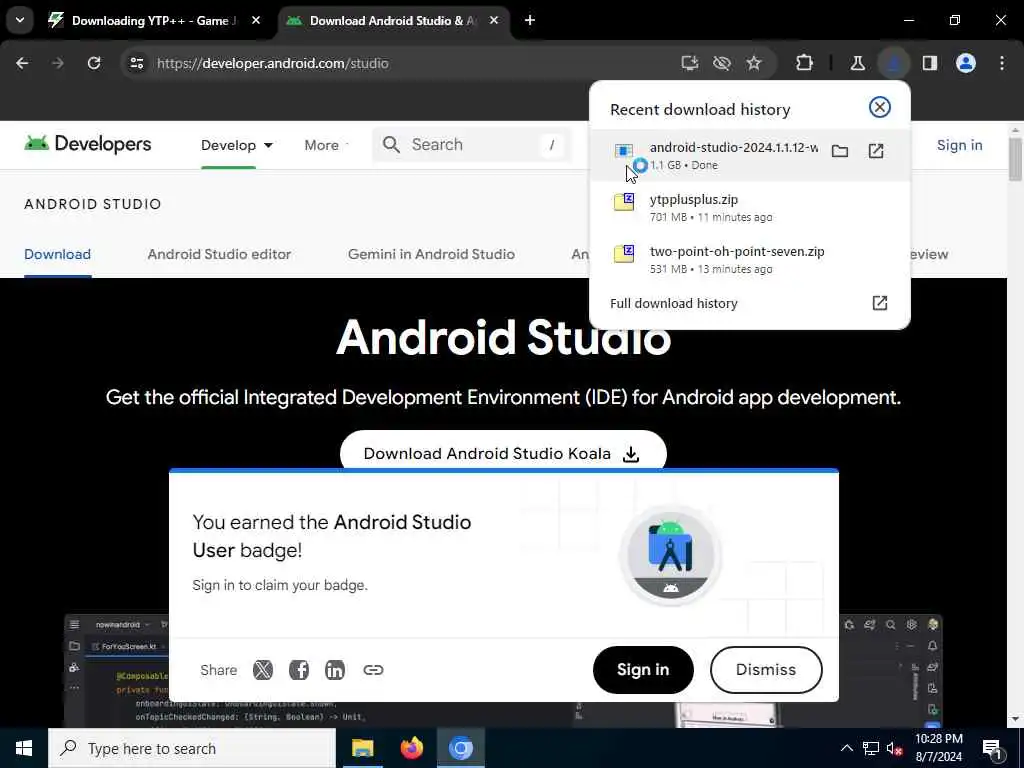The image size is (1024, 768).
Task: Click the Android Studio User badge image
Action: click(x=671, y=556)
